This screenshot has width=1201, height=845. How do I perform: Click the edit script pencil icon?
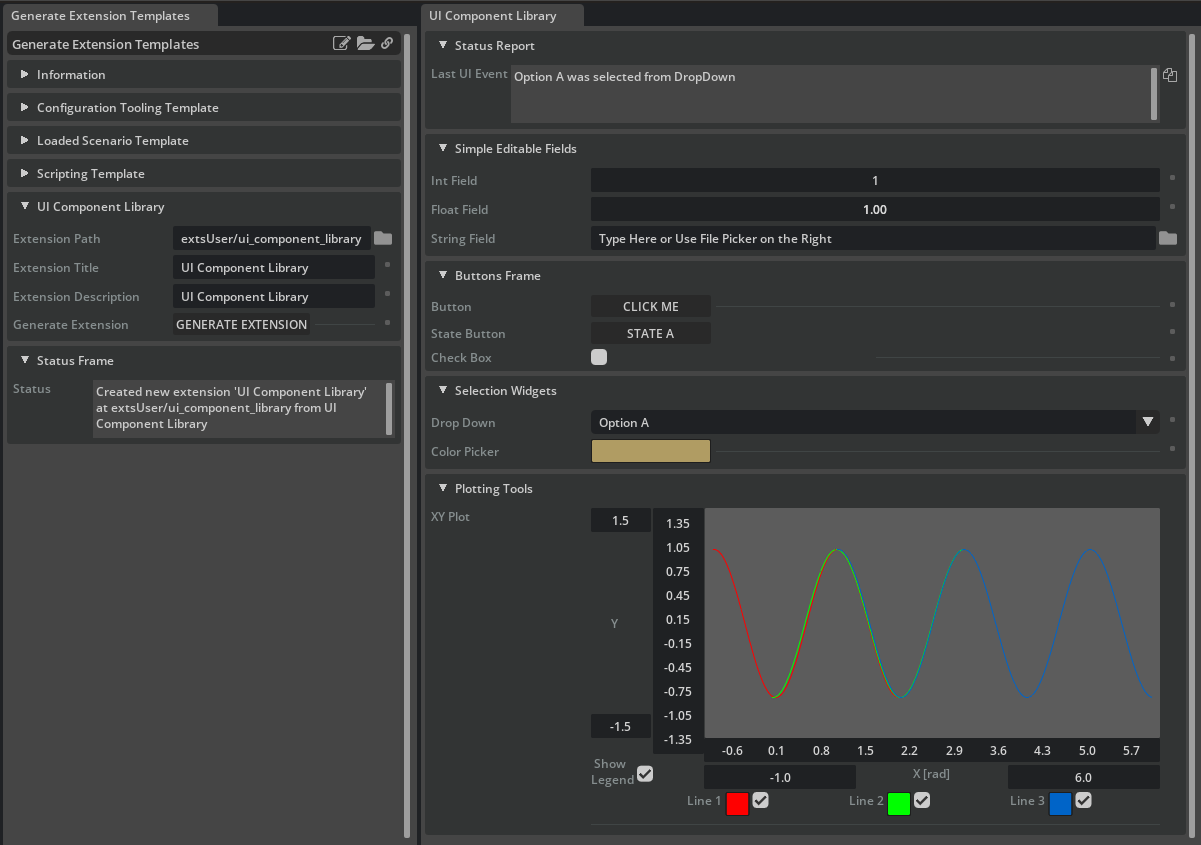tap(342, 44)
